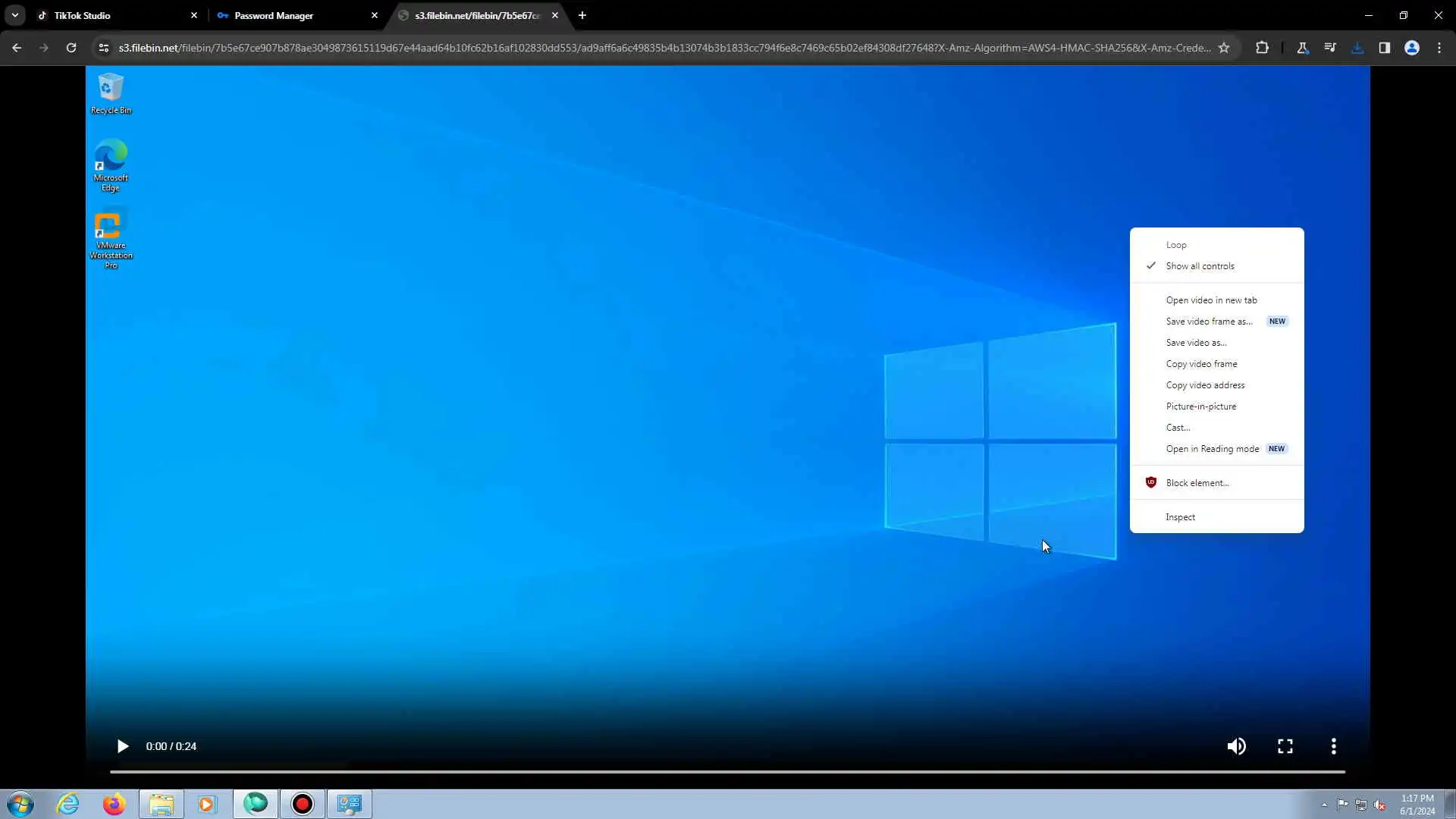
Task: Click Inspect in the context menu
Action: (x=1180, y=517)
